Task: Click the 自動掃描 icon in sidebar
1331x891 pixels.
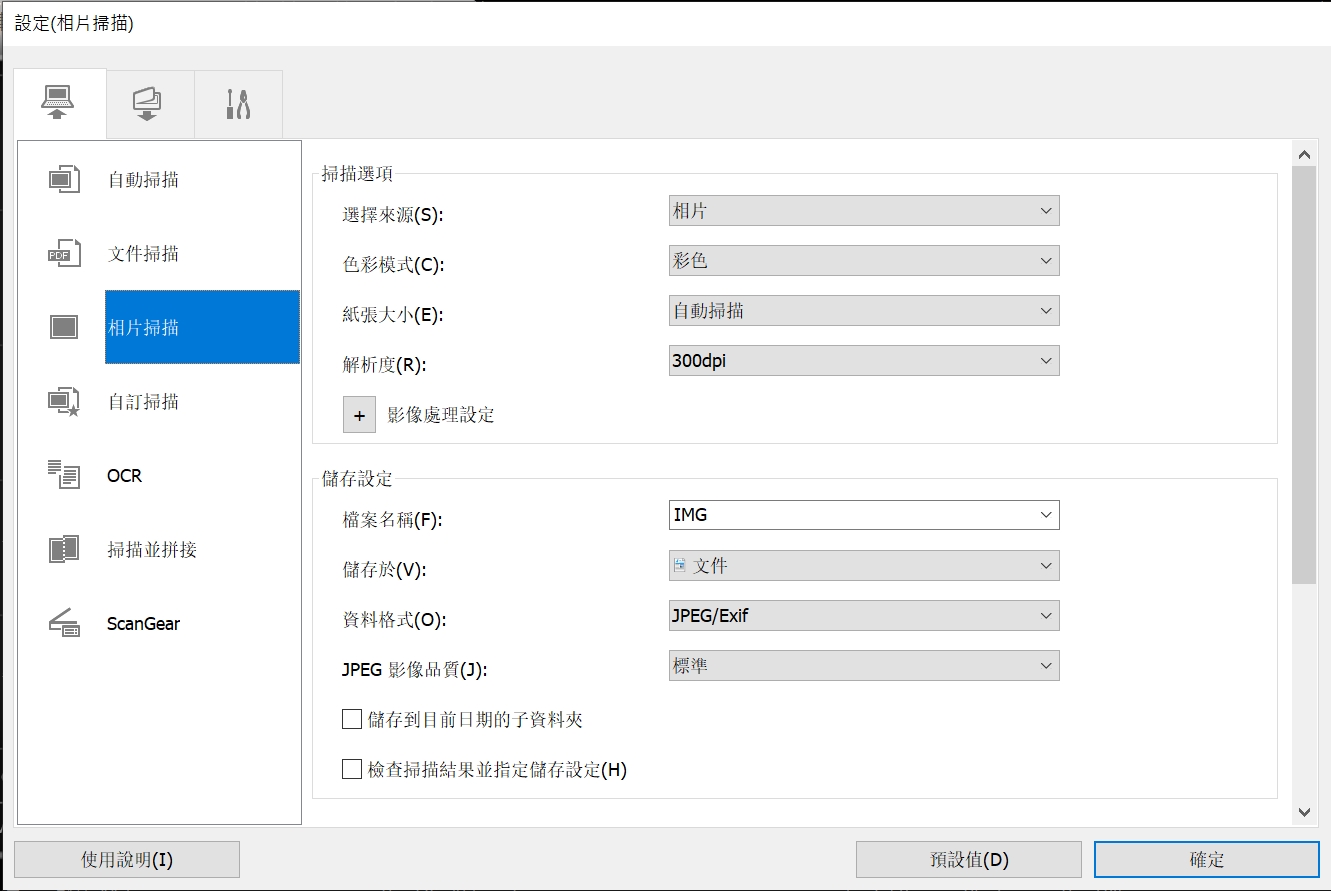Action: point(64,180)
